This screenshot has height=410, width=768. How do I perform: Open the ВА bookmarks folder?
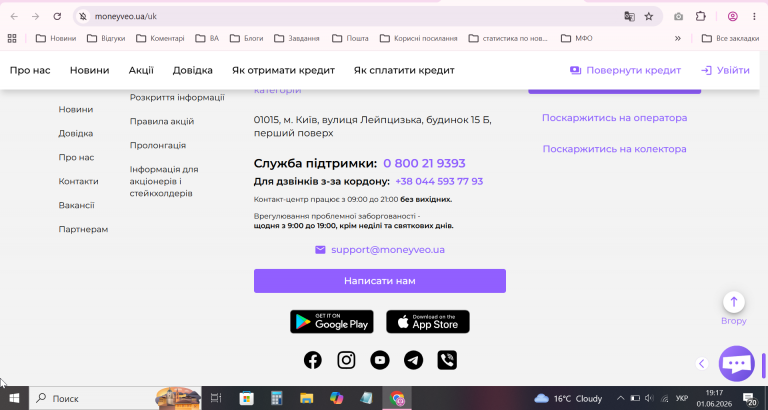click(x=207, y=38)
